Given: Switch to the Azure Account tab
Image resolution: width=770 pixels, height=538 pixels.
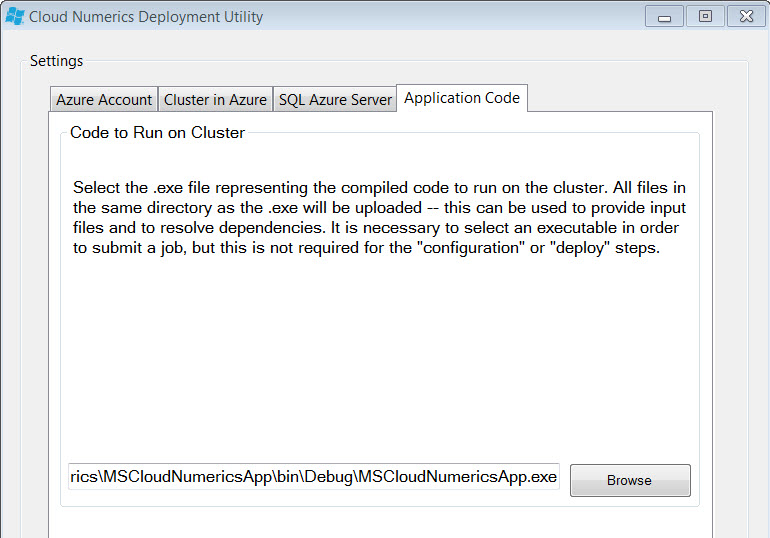Looking at the screenshot, I should click(104, 100).
